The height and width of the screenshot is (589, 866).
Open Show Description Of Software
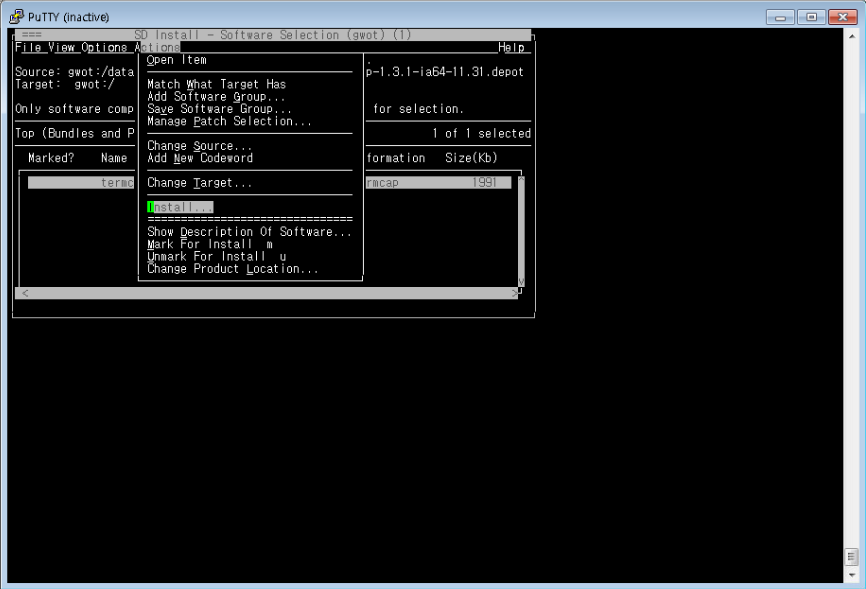249,232
